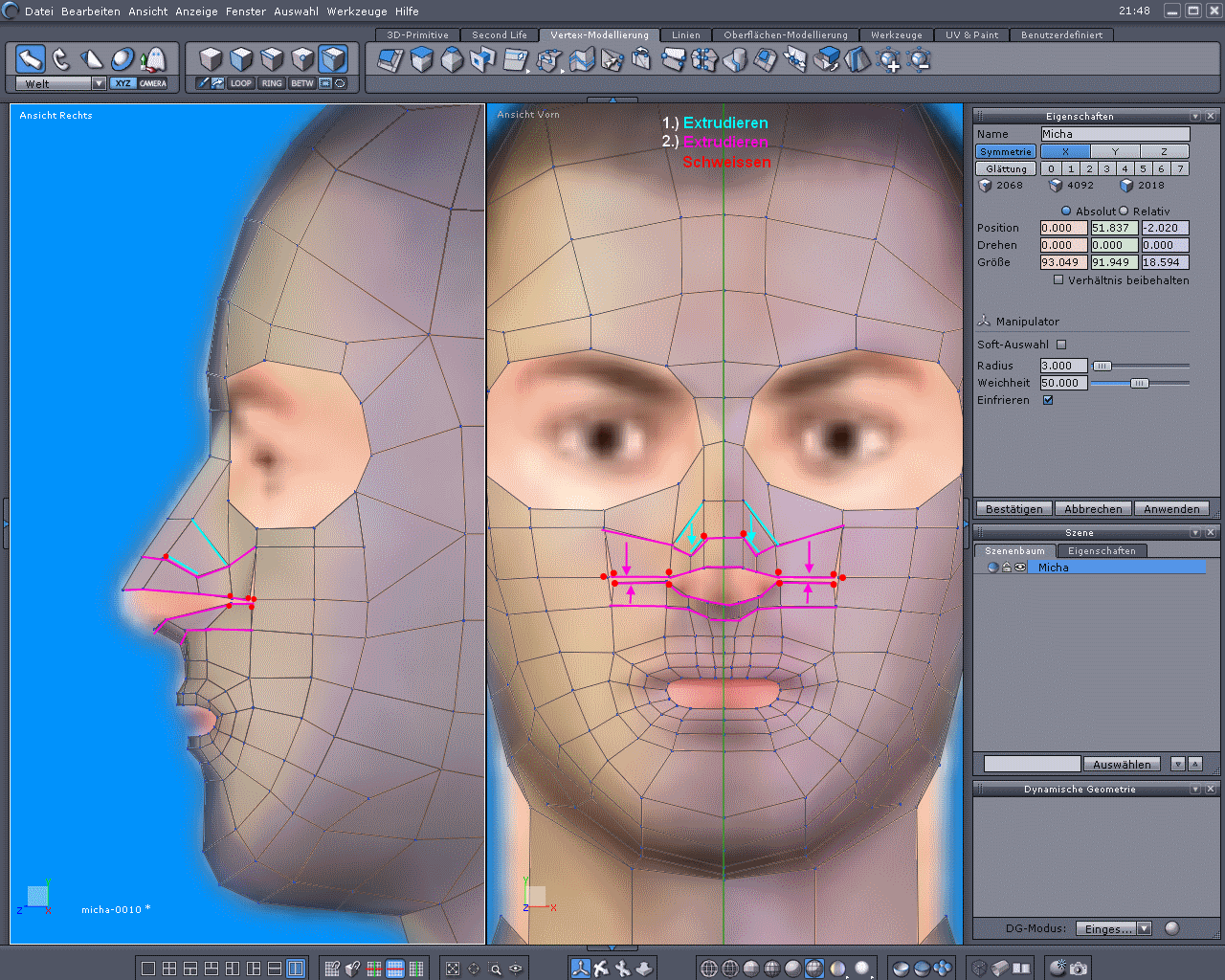Hide Micha using its eye icon
Viewport: 1225px width, 980px height.
coord(1020,568)
